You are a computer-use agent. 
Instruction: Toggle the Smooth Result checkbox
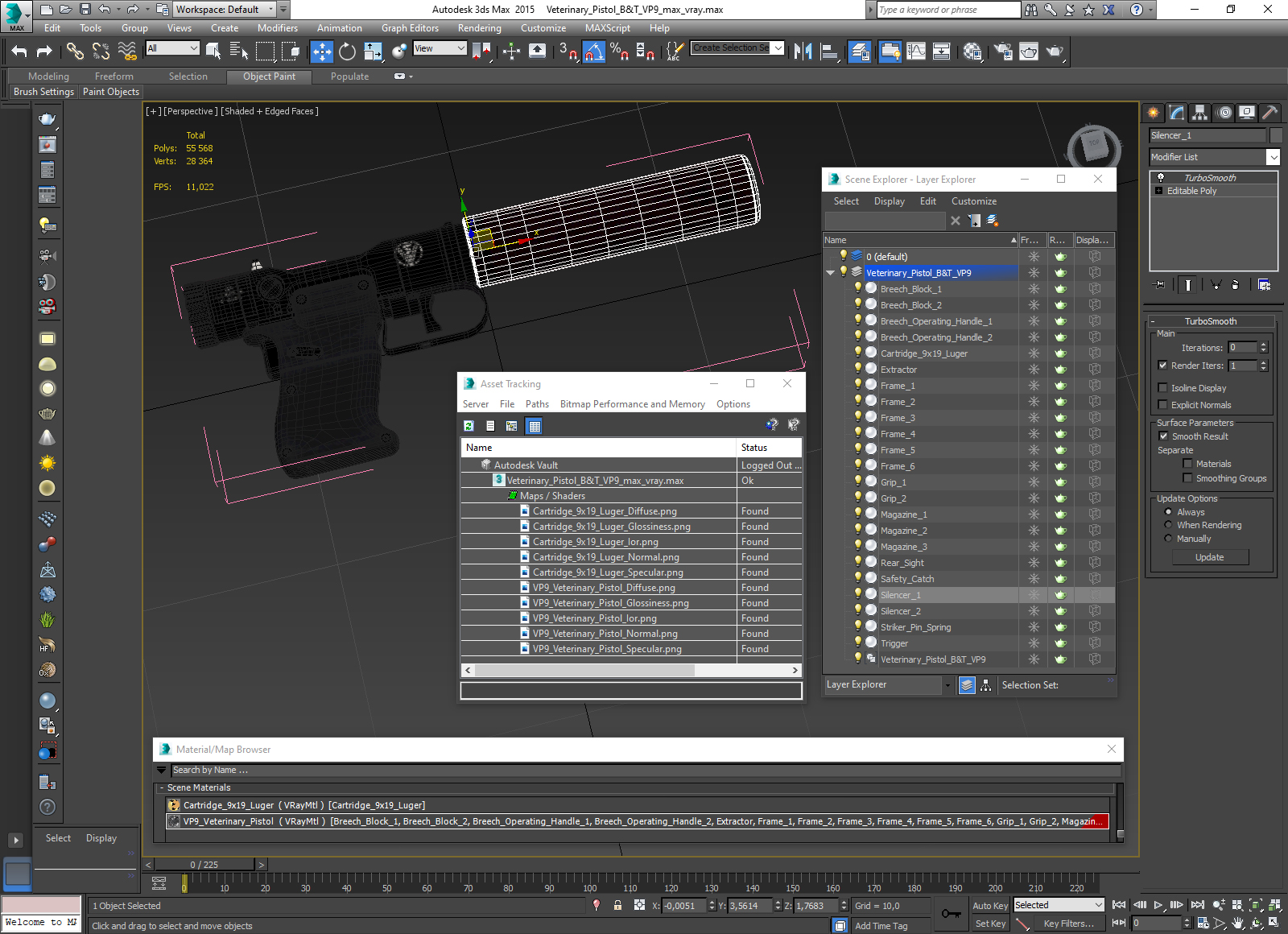(1162, 436)
